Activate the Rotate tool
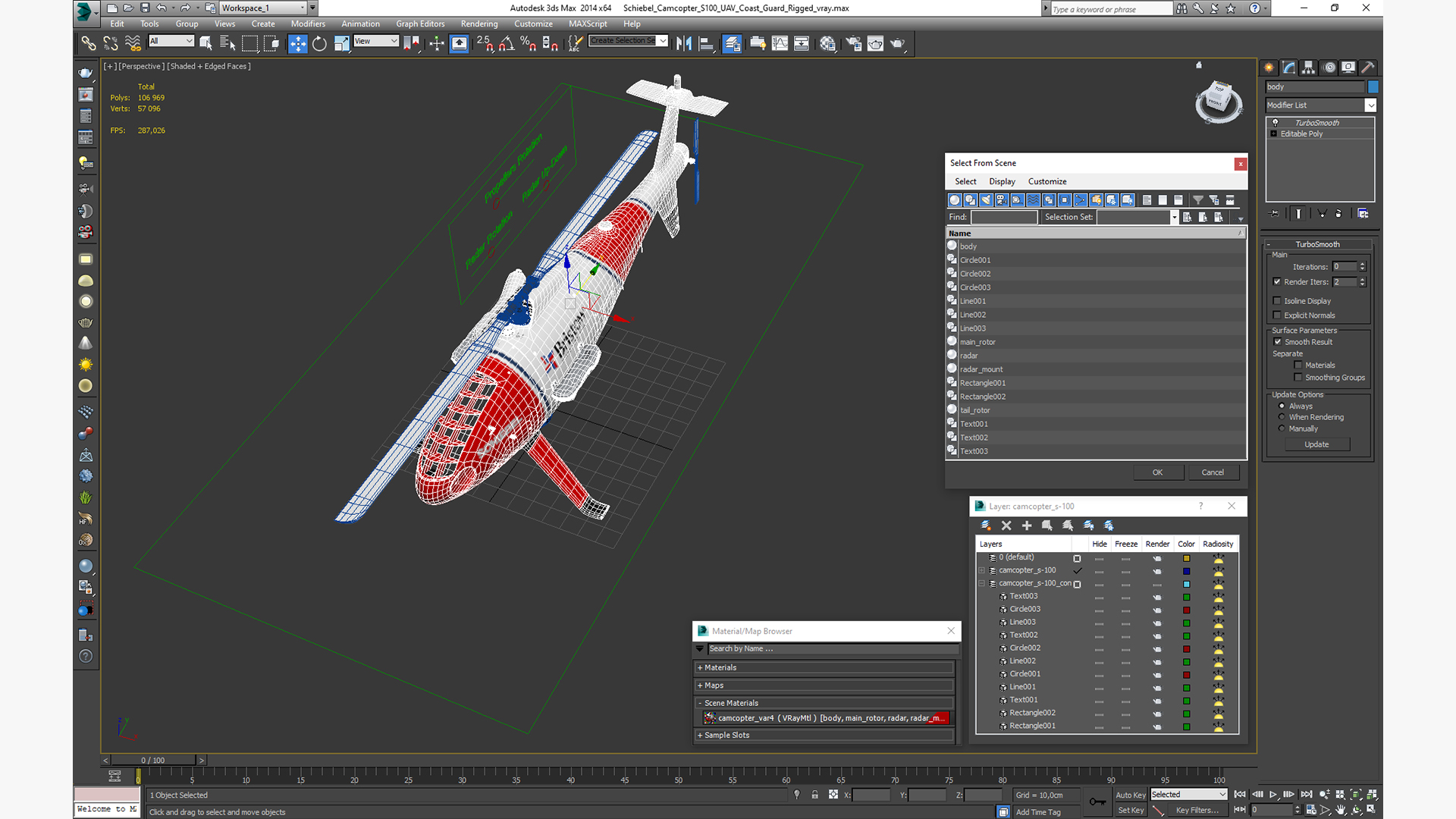This screenshot has height=819, width=1456. click(319, 43)
